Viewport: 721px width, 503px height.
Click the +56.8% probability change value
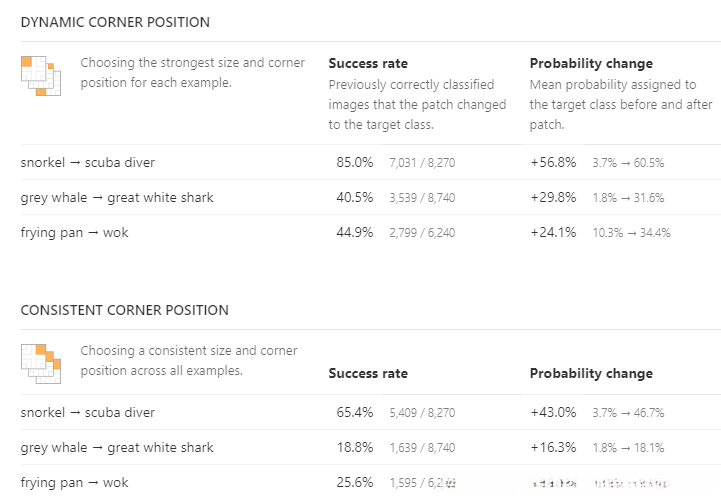(553, 162)
